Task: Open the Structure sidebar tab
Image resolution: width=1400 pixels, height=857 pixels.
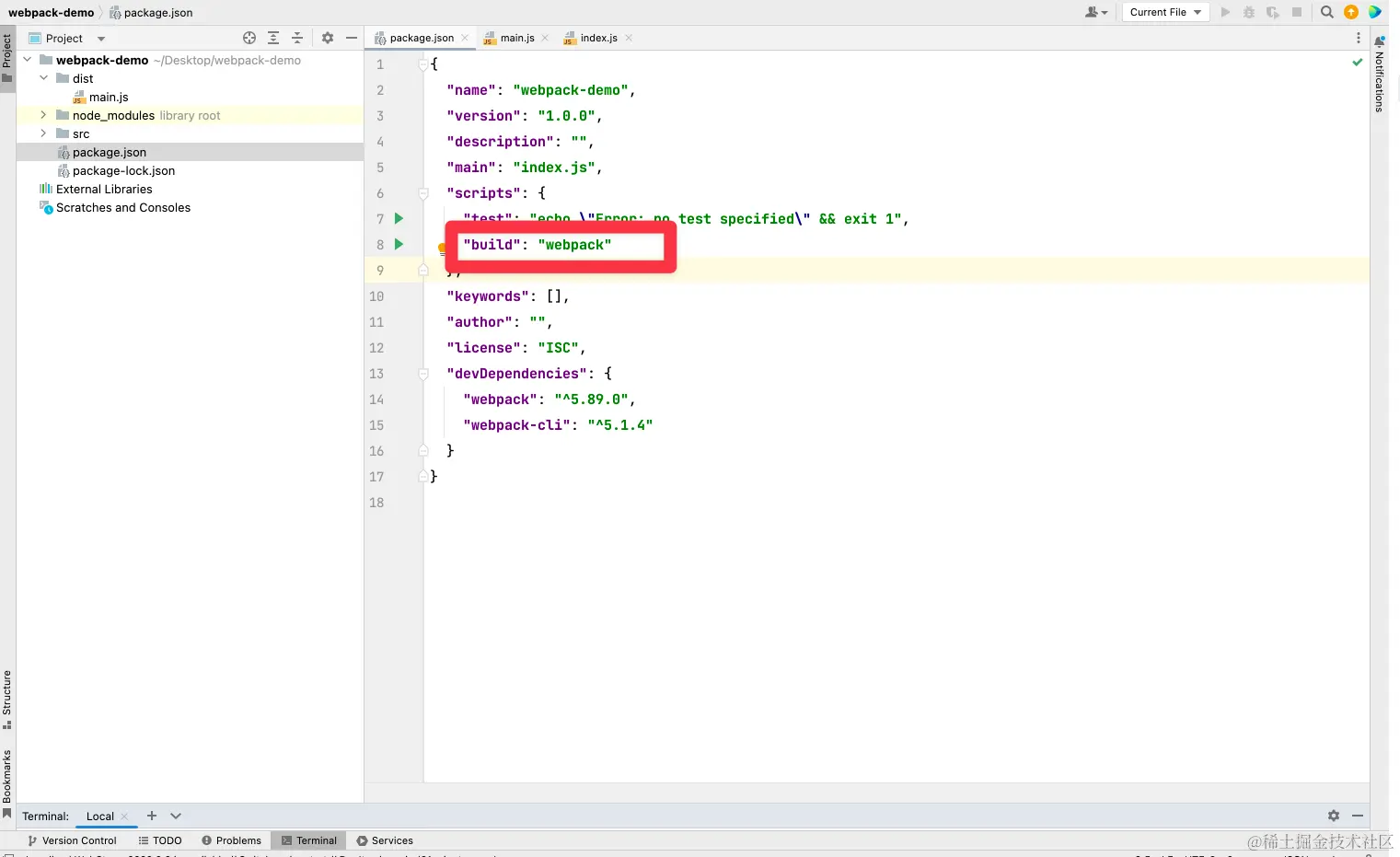Action: click(x=7, y=700)
